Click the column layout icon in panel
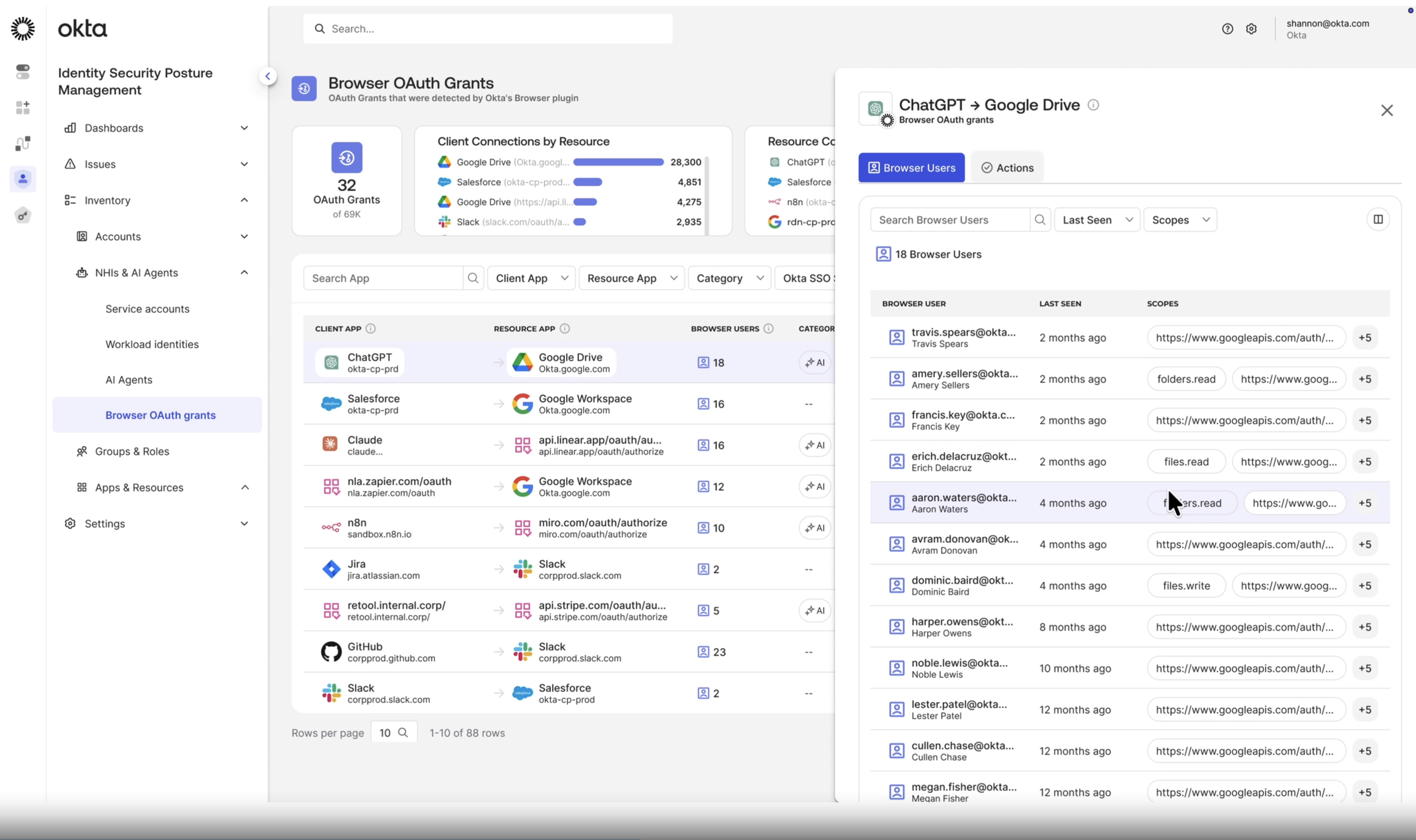This screenshot has width=1416, height=840. coord(1378,220)
